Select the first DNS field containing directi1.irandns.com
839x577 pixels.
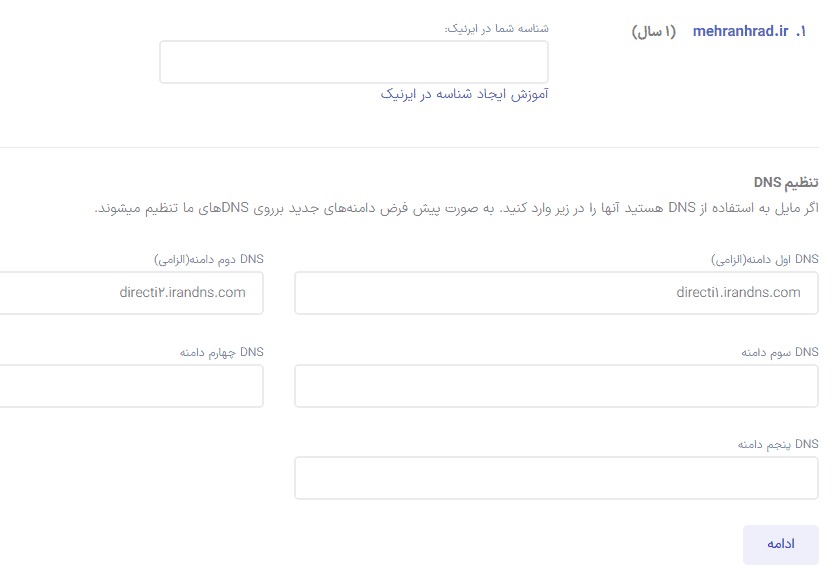[556, 292]
